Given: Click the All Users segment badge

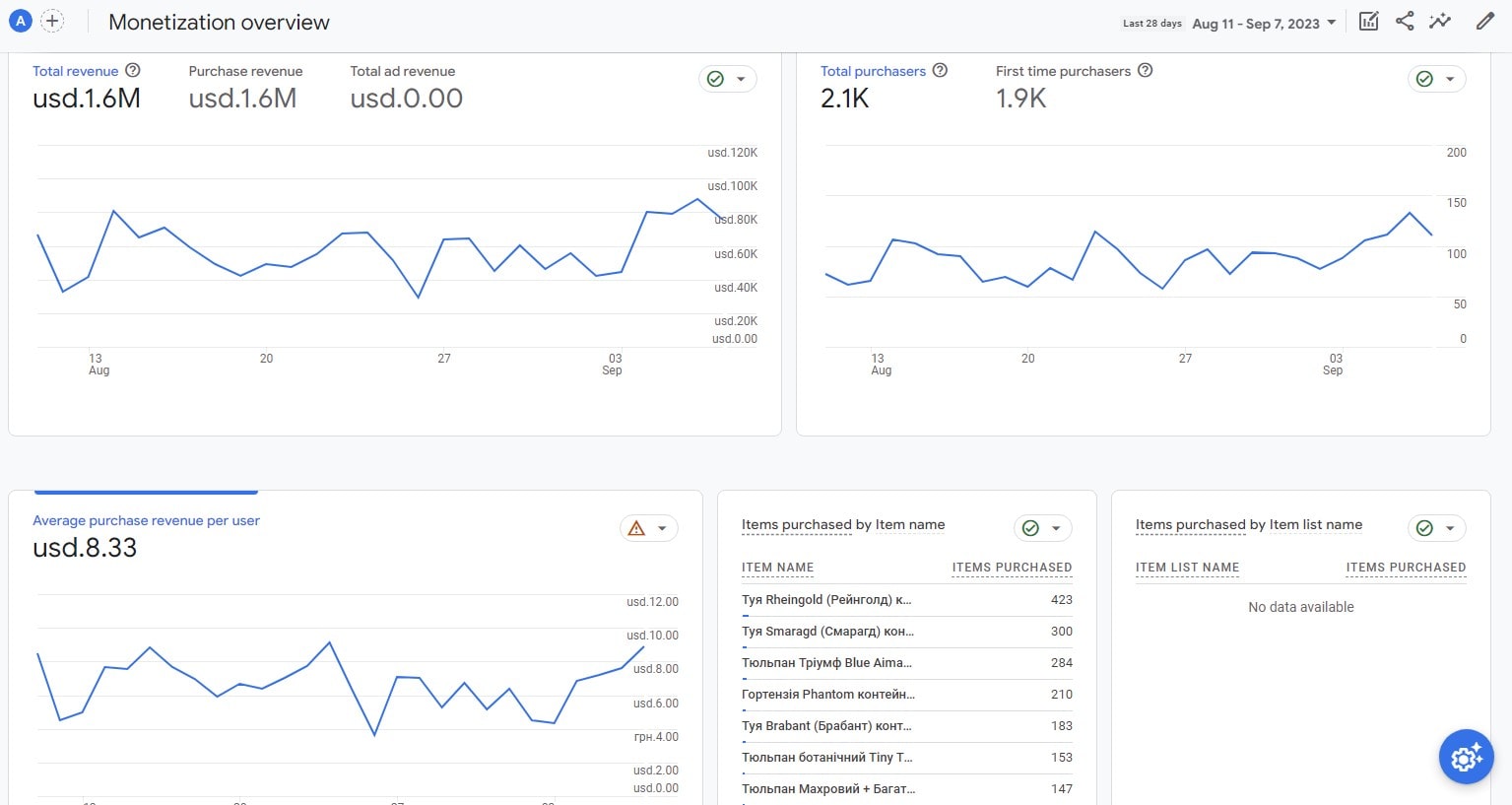Looking at the screenshot, I should click(x=21, y=21).
